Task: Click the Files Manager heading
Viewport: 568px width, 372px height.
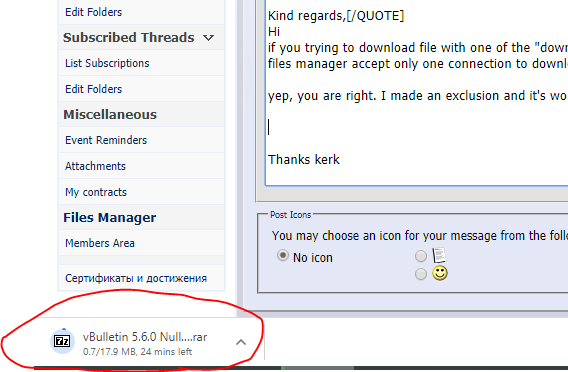Action: click(x=110, y=217)
